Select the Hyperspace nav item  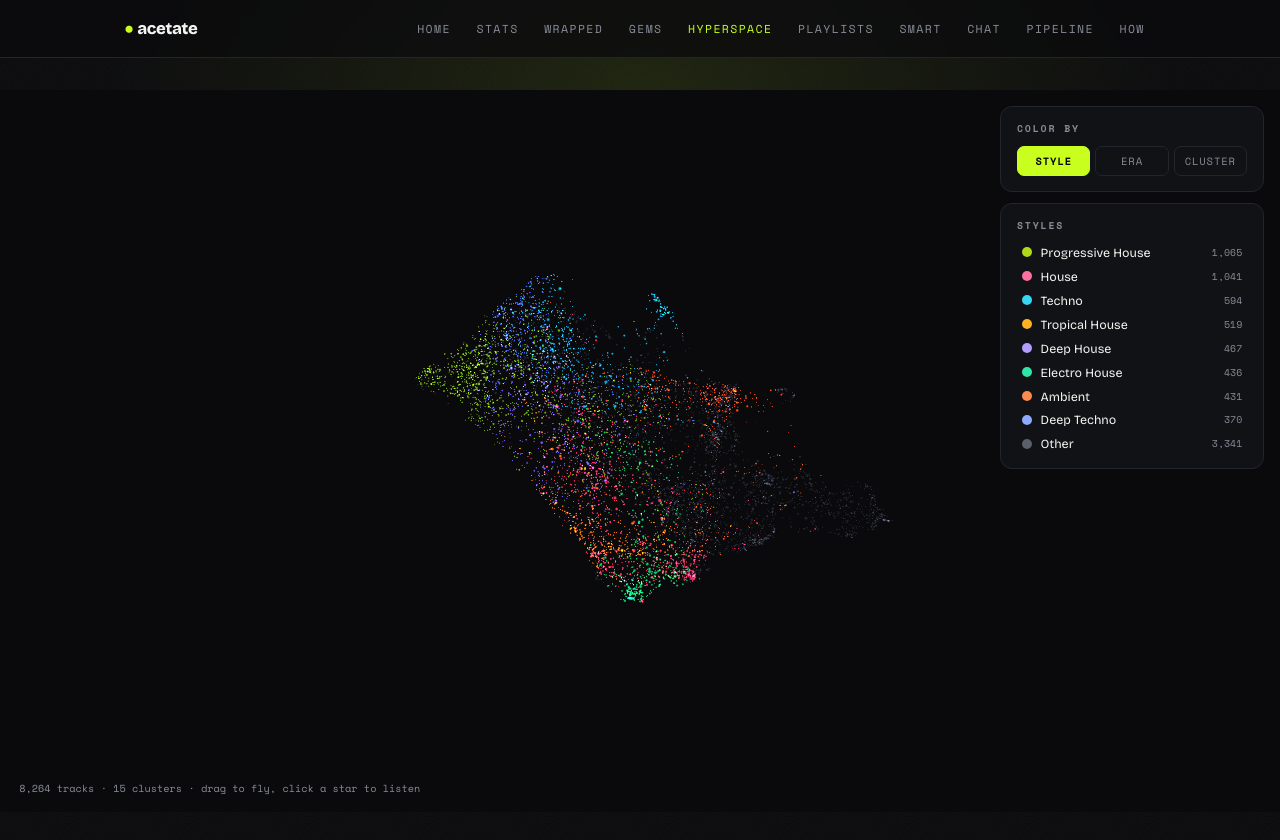click(x=730, y=29)
